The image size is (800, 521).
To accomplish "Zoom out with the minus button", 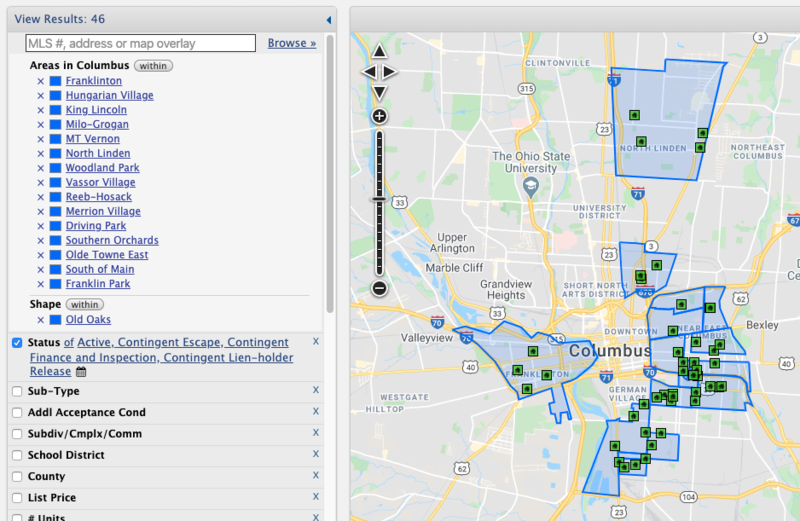I will 379,289.
